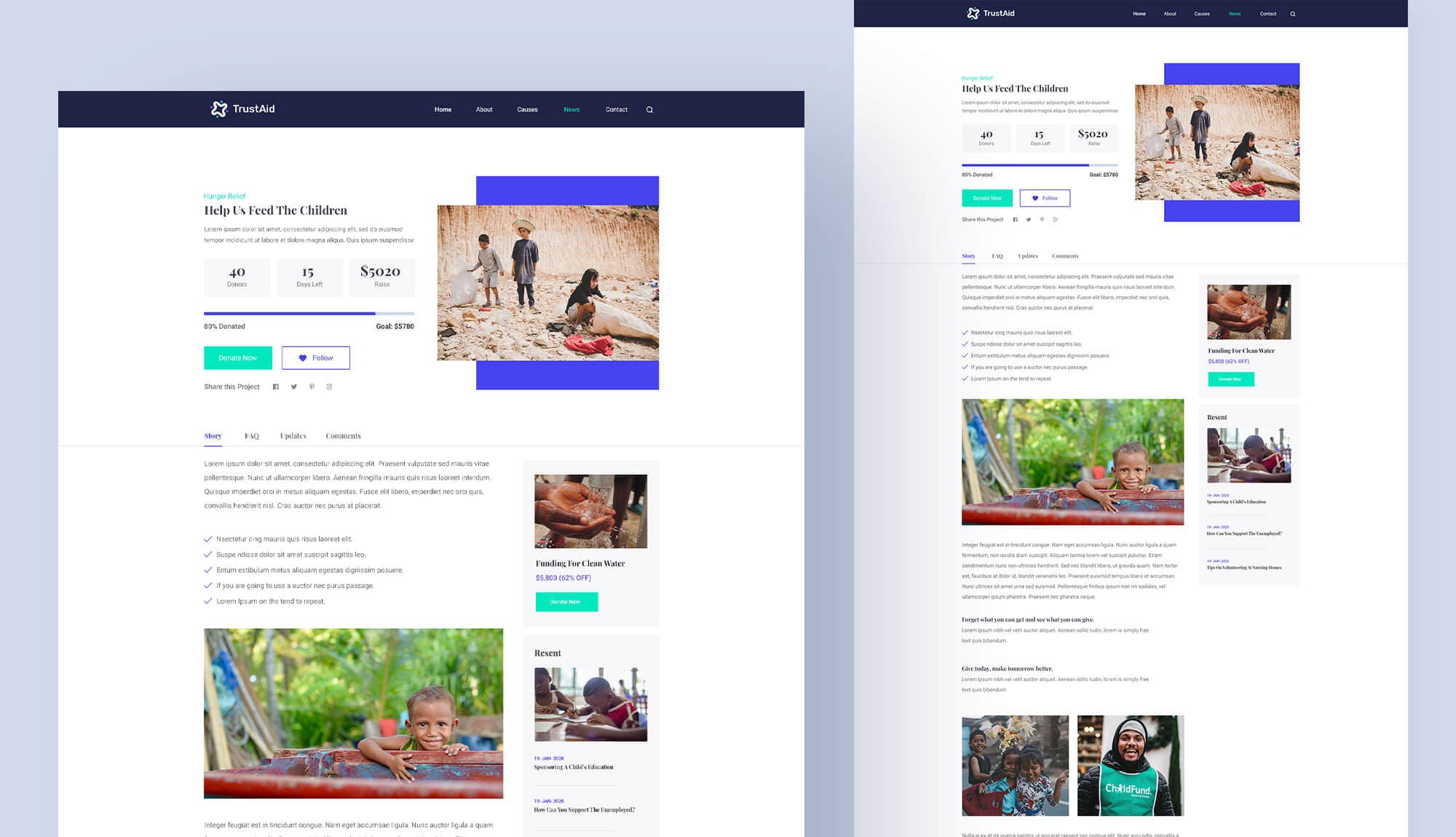Click search magnifier in right mockup navbar

click(x=1293, y=14)
